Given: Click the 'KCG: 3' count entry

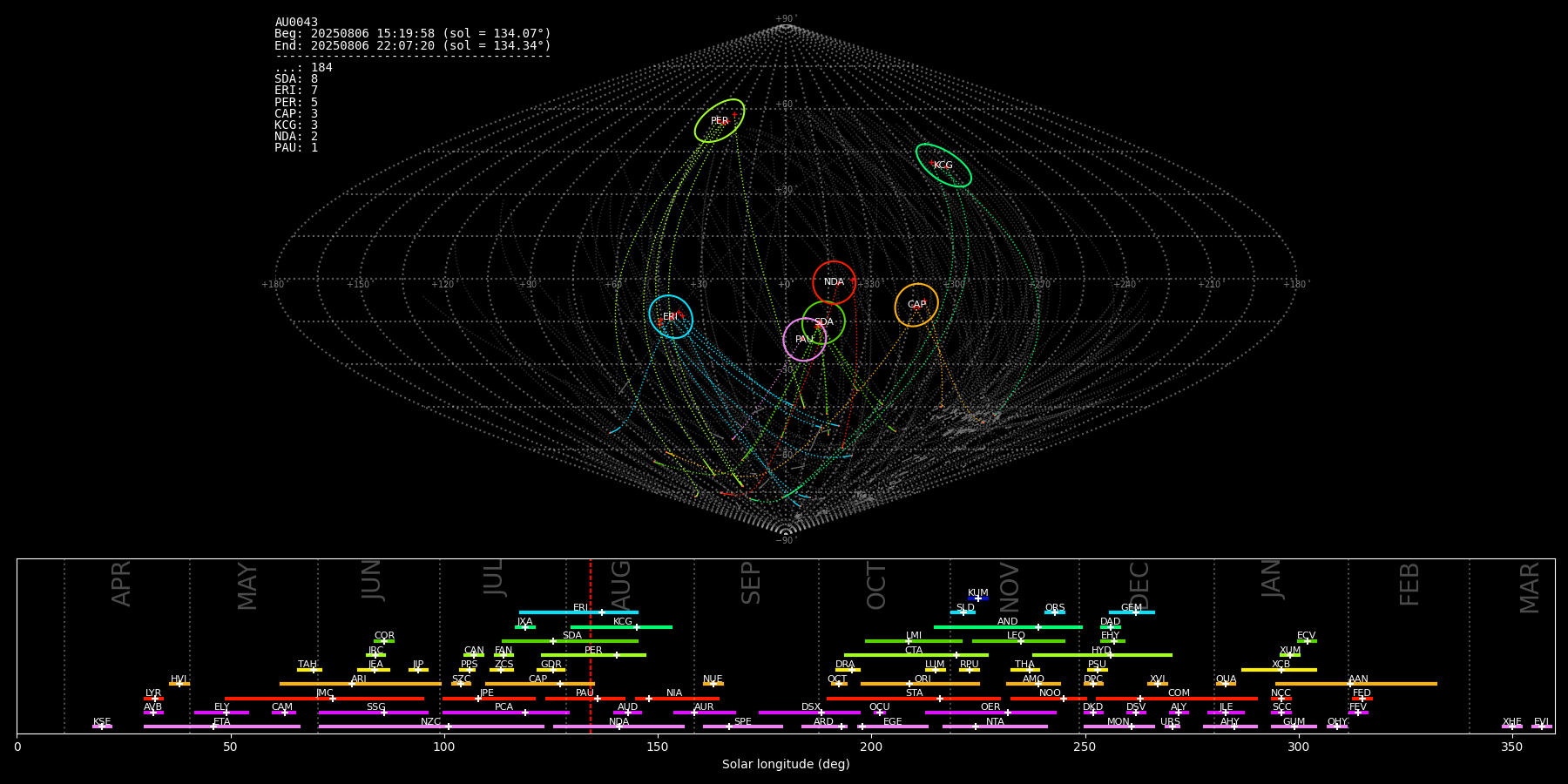Looking at the screenshot, I should 296,125.
